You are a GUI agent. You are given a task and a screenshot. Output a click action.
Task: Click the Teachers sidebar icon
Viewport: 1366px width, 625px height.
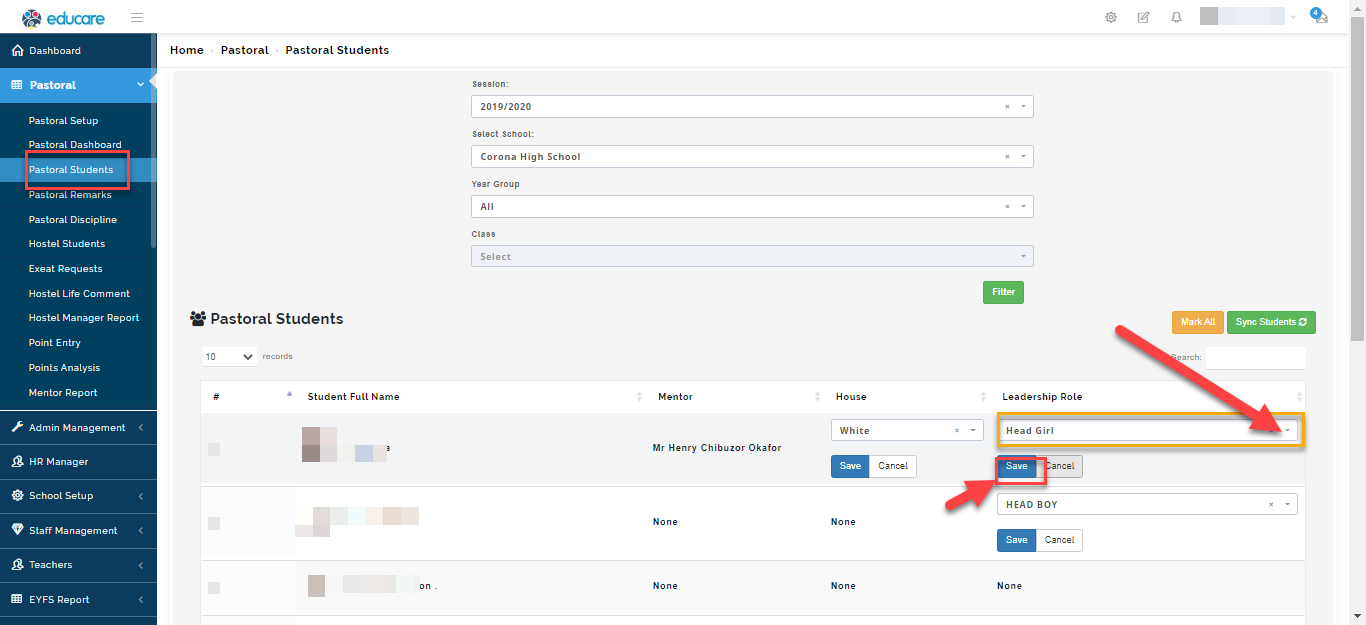point(18,565)
